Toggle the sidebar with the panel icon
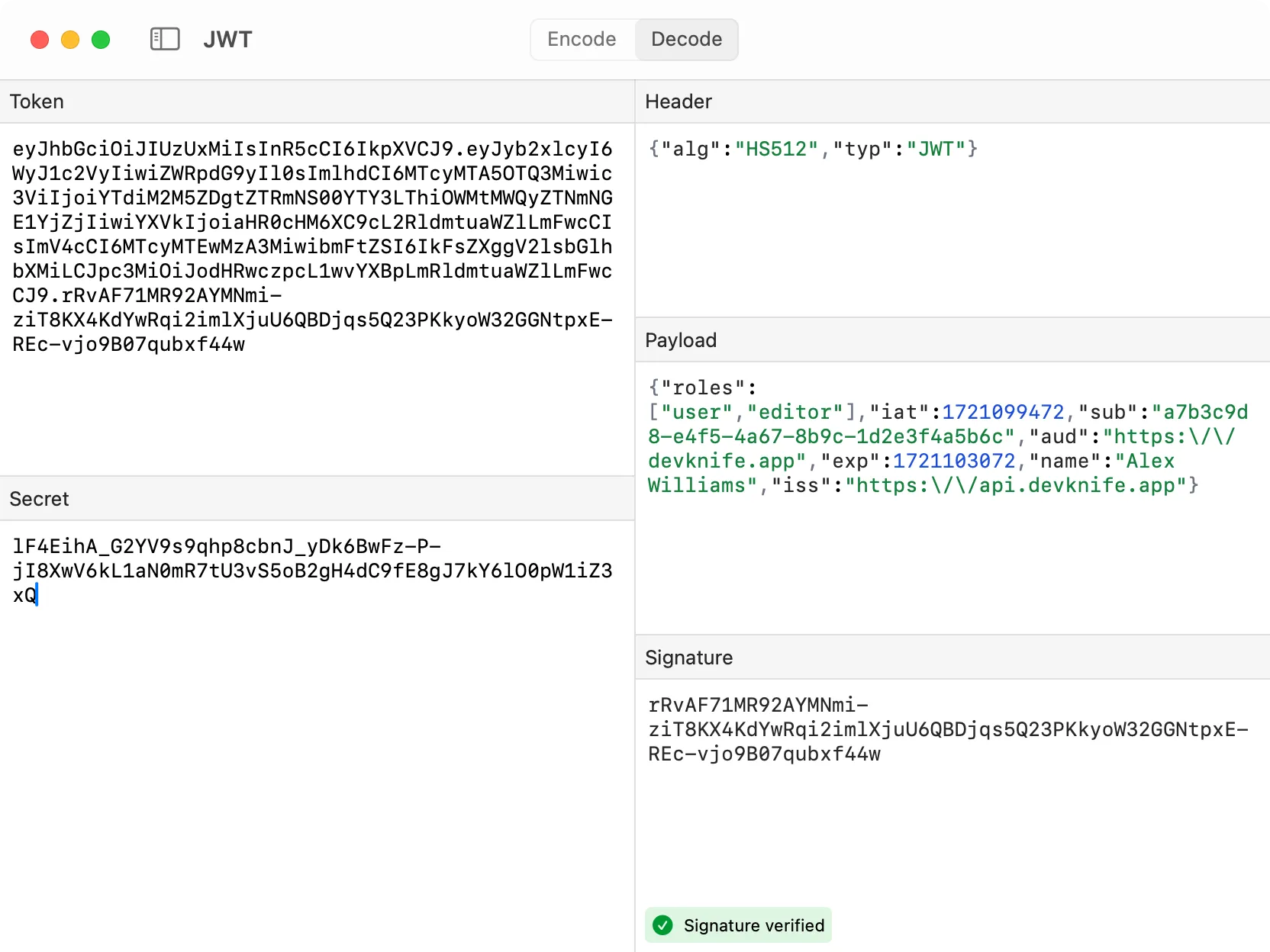Image resolution: width=1270 pixels, height=952 pixels. [164, 39]
